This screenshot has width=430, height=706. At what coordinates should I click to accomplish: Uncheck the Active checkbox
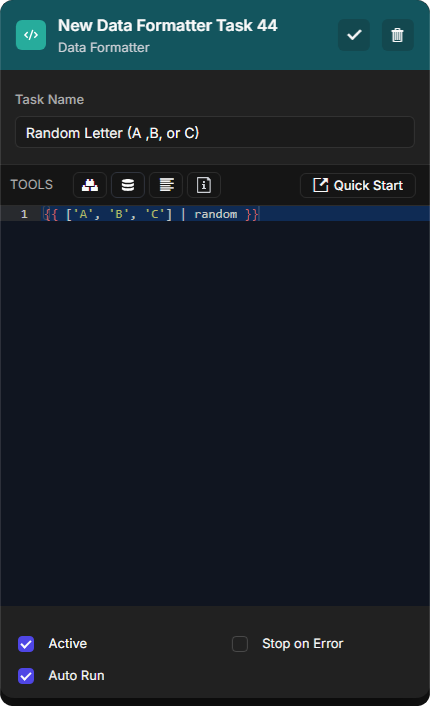pos(26,644)
